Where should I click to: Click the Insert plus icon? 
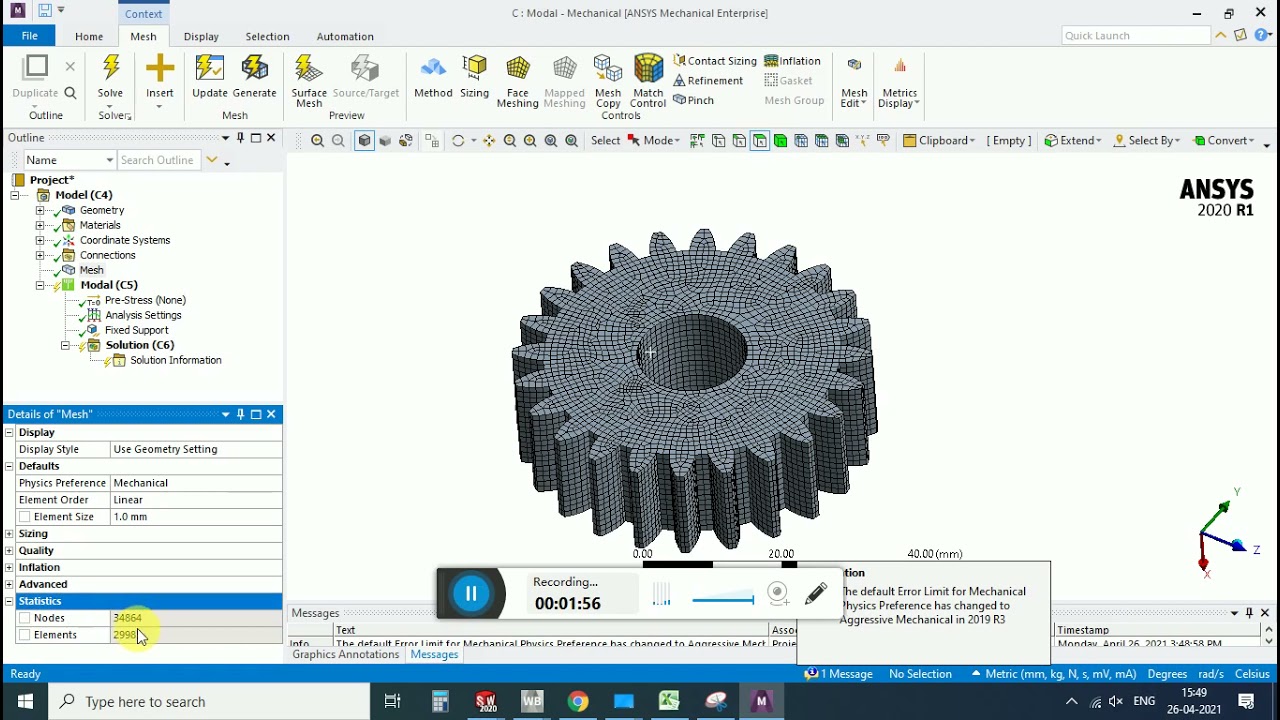[160, 70]
